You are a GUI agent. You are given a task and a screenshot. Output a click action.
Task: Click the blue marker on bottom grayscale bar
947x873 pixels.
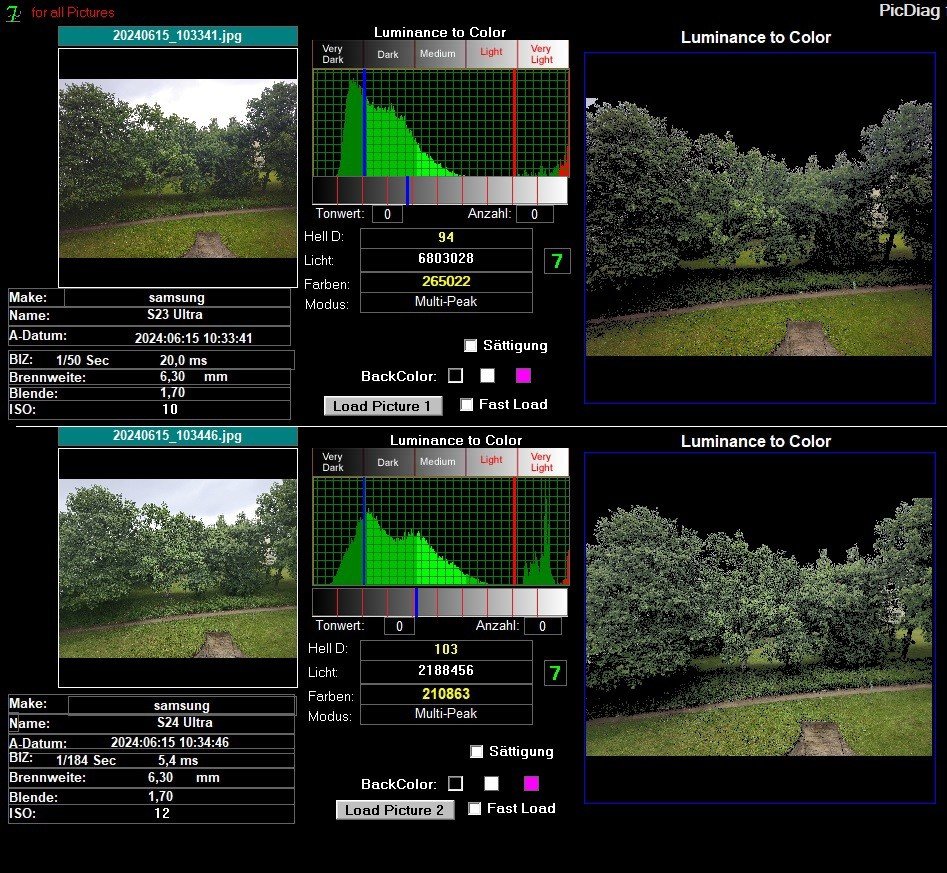416,601
